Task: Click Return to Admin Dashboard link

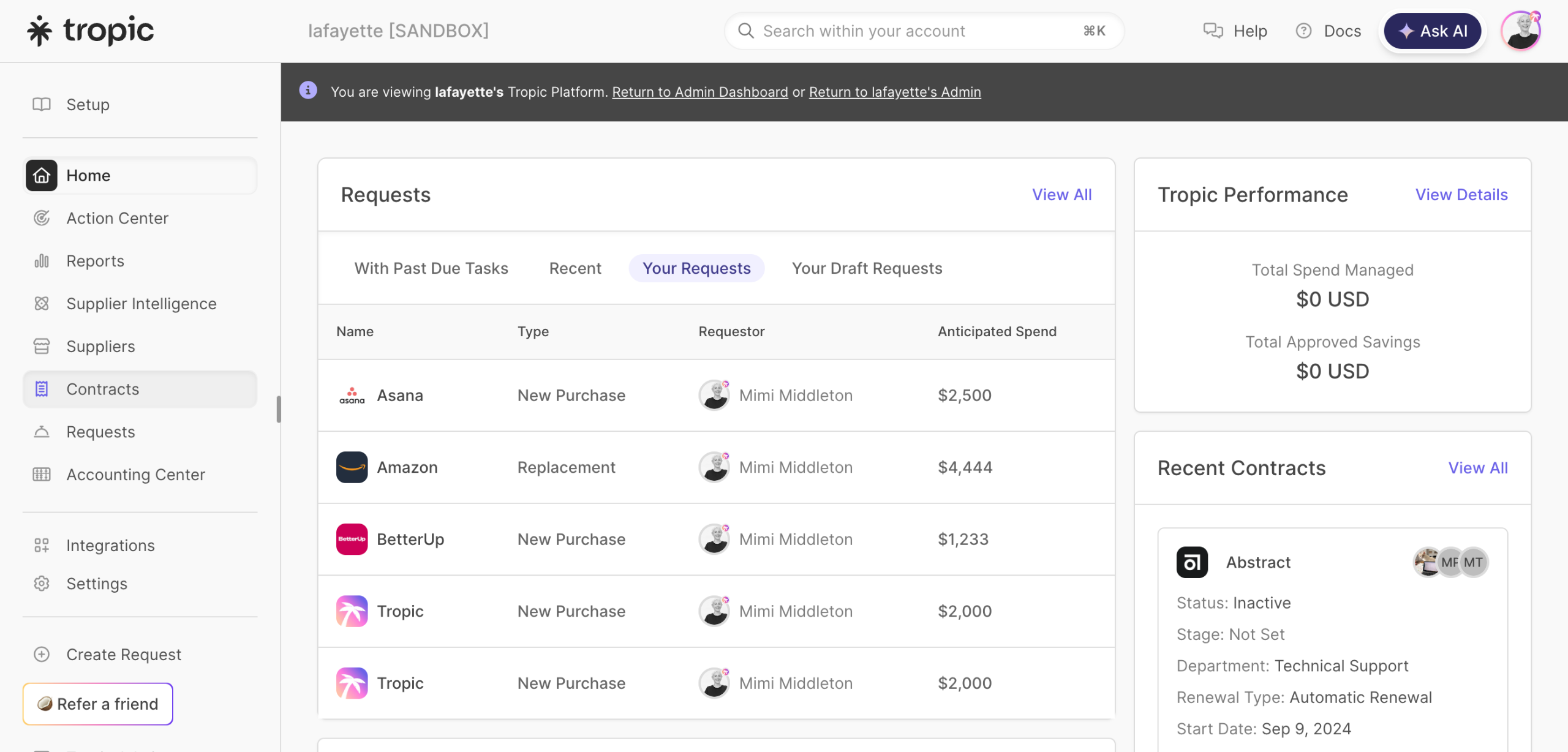Action: pyautogui.click(x=699, y=92)
